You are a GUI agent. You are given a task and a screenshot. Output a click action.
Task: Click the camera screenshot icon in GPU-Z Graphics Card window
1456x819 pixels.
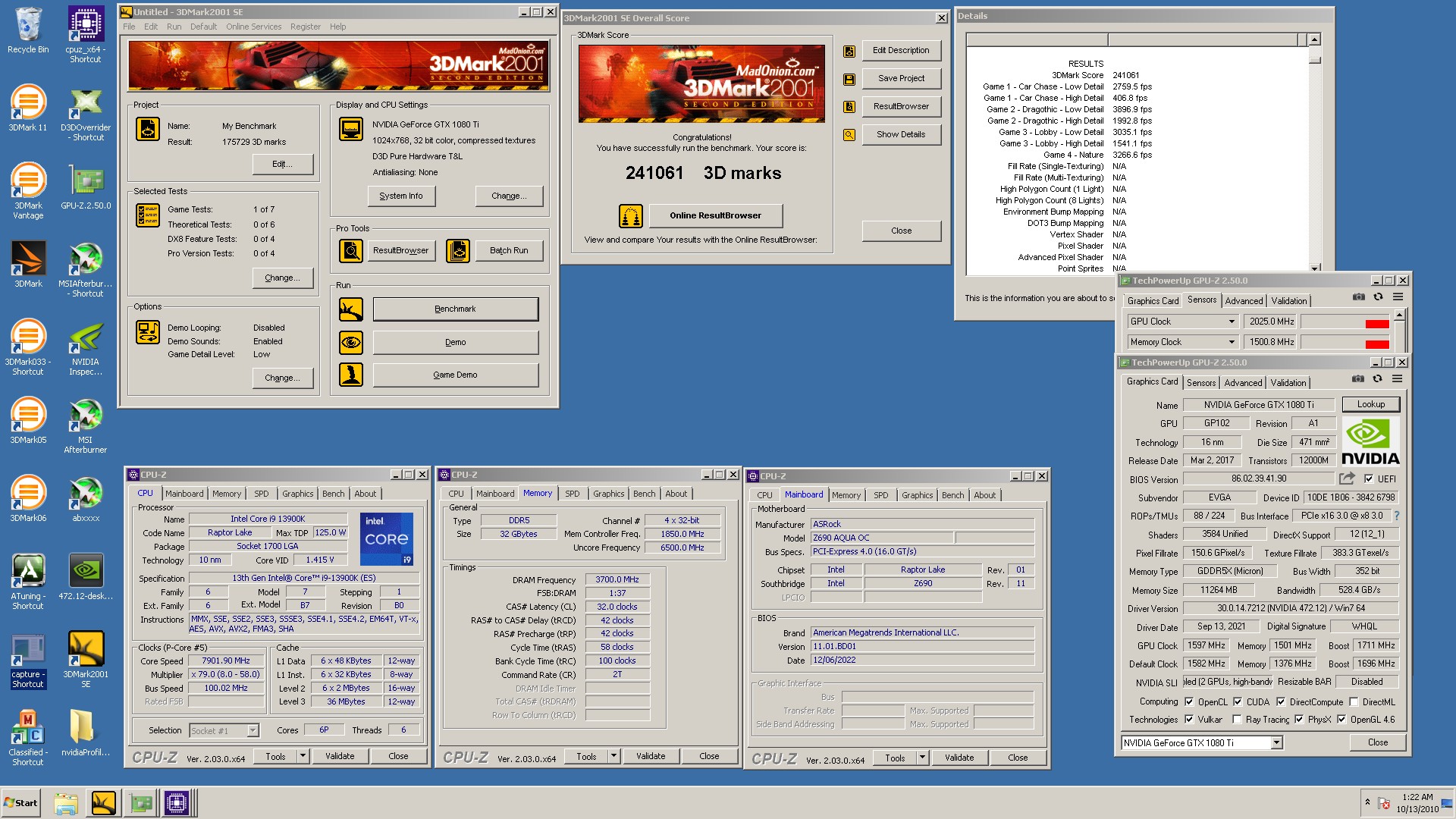tap(1358, 378)
